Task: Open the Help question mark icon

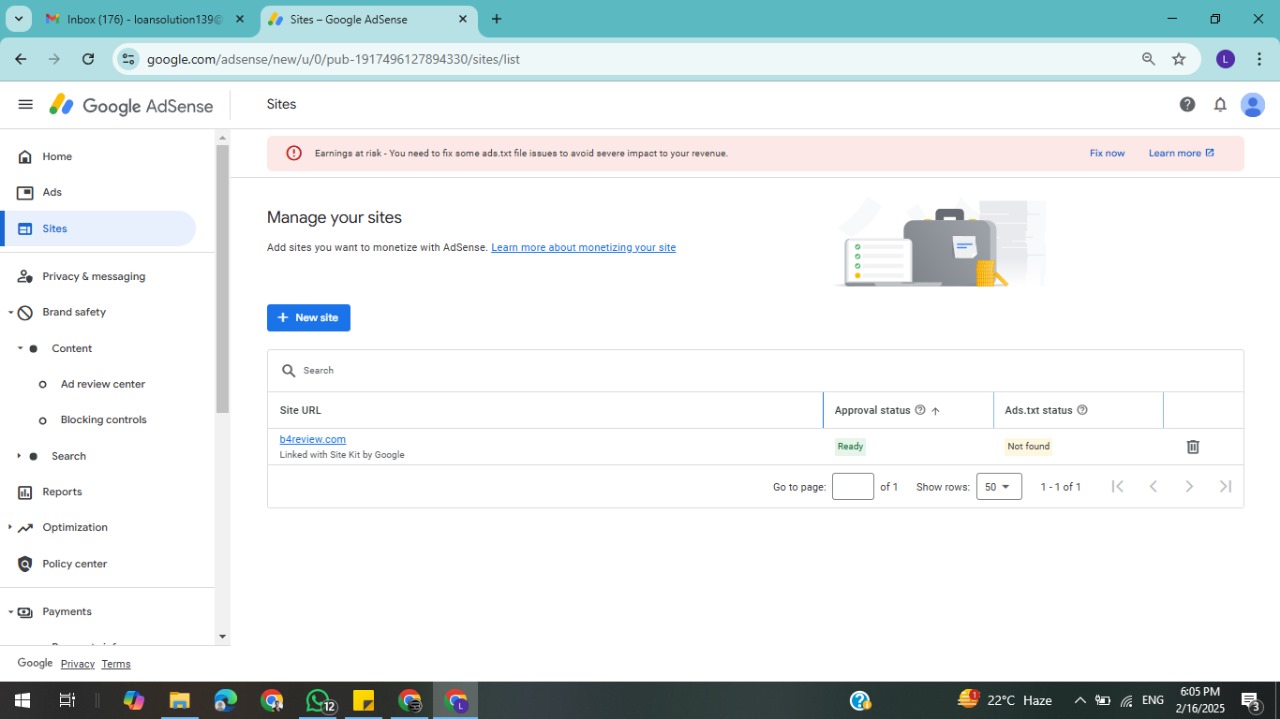Action: [1187, 104]
